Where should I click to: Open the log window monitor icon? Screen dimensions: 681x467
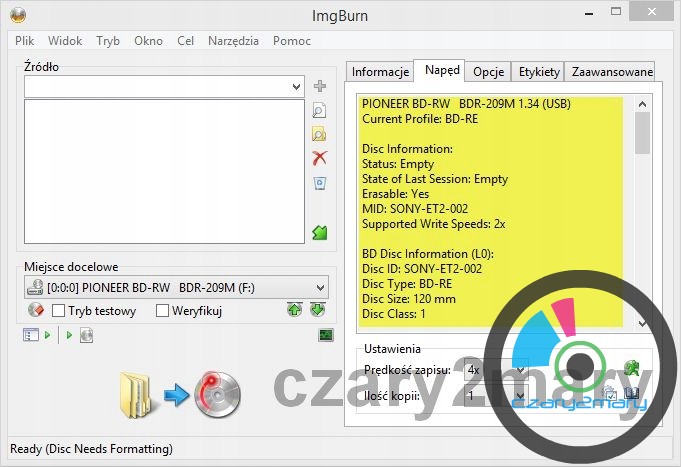click(326, 335)
